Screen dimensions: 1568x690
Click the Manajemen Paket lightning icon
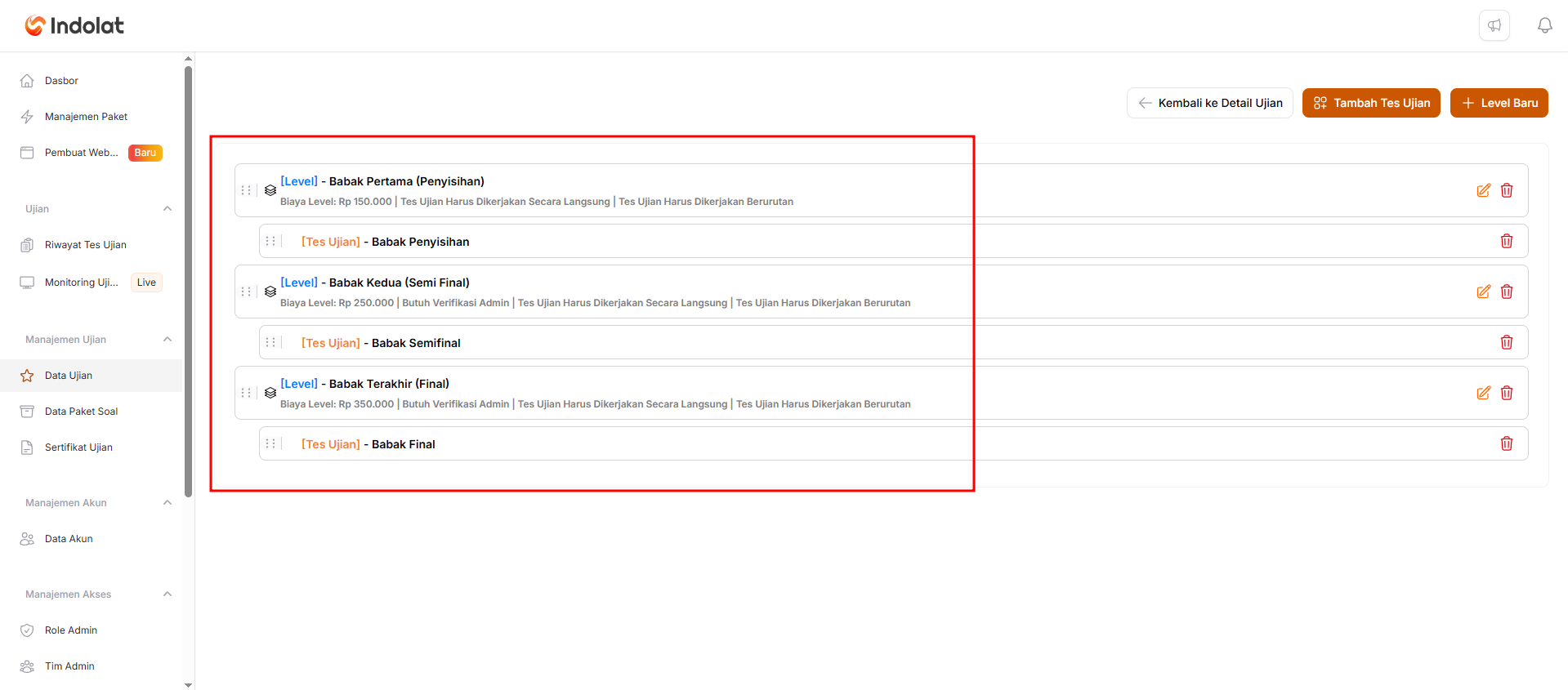(x=27, y=117)
